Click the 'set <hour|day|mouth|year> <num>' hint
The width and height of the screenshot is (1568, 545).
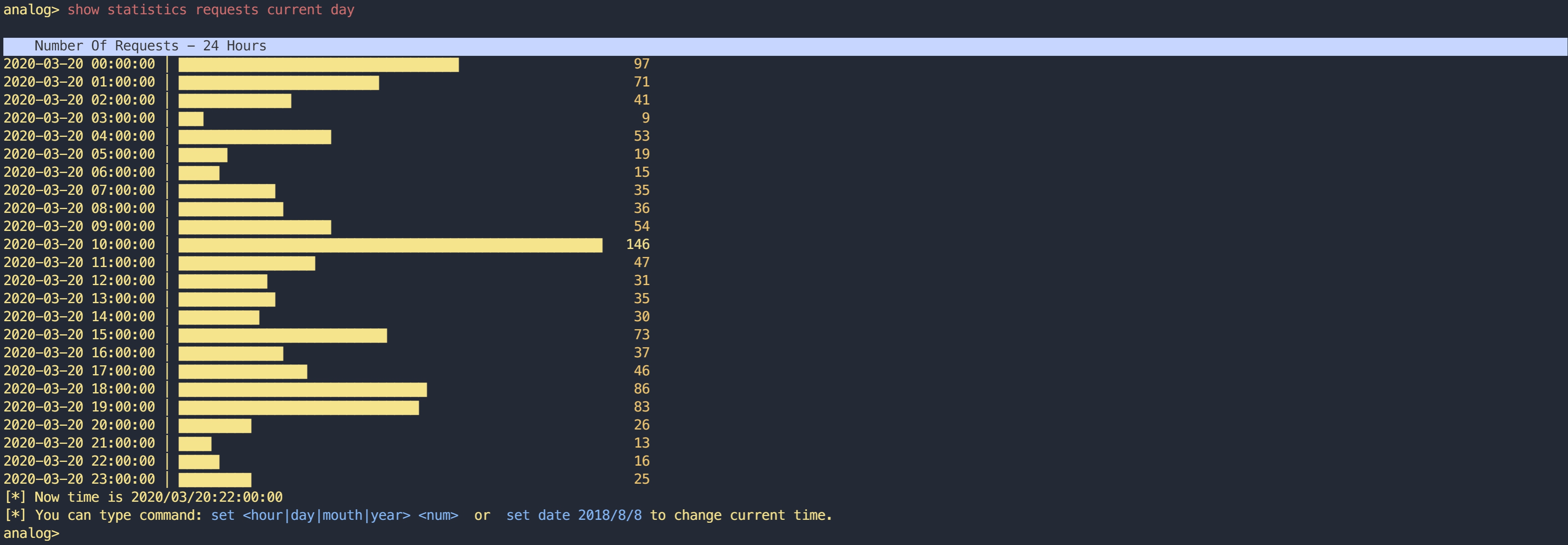[334, 515]
